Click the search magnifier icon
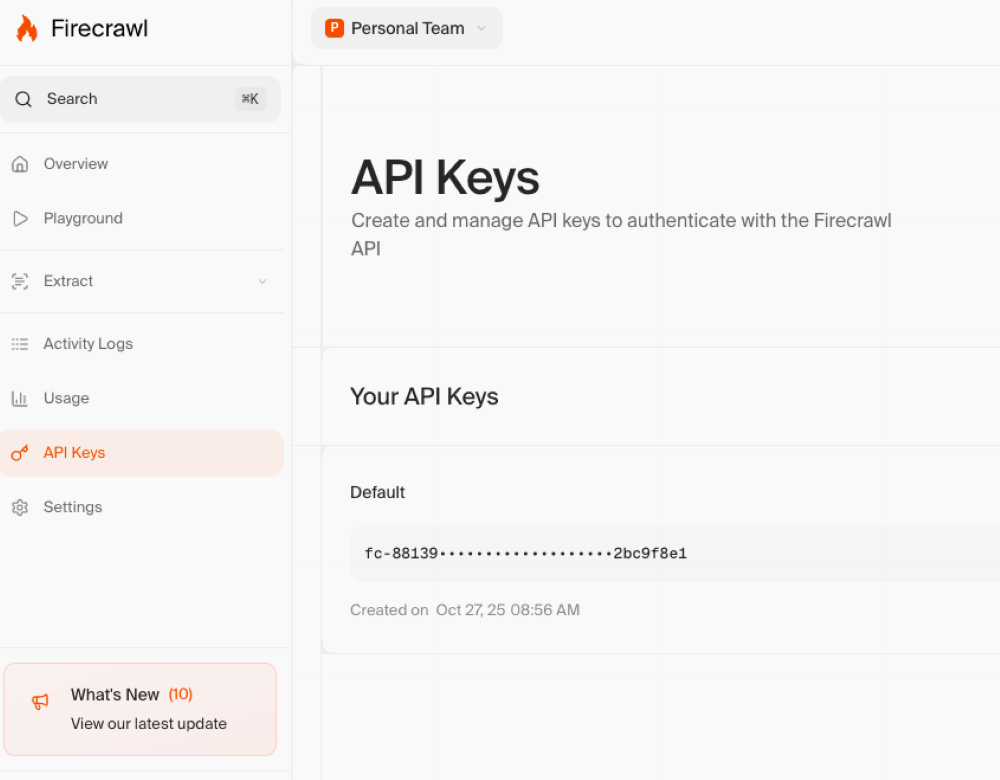 24,99
